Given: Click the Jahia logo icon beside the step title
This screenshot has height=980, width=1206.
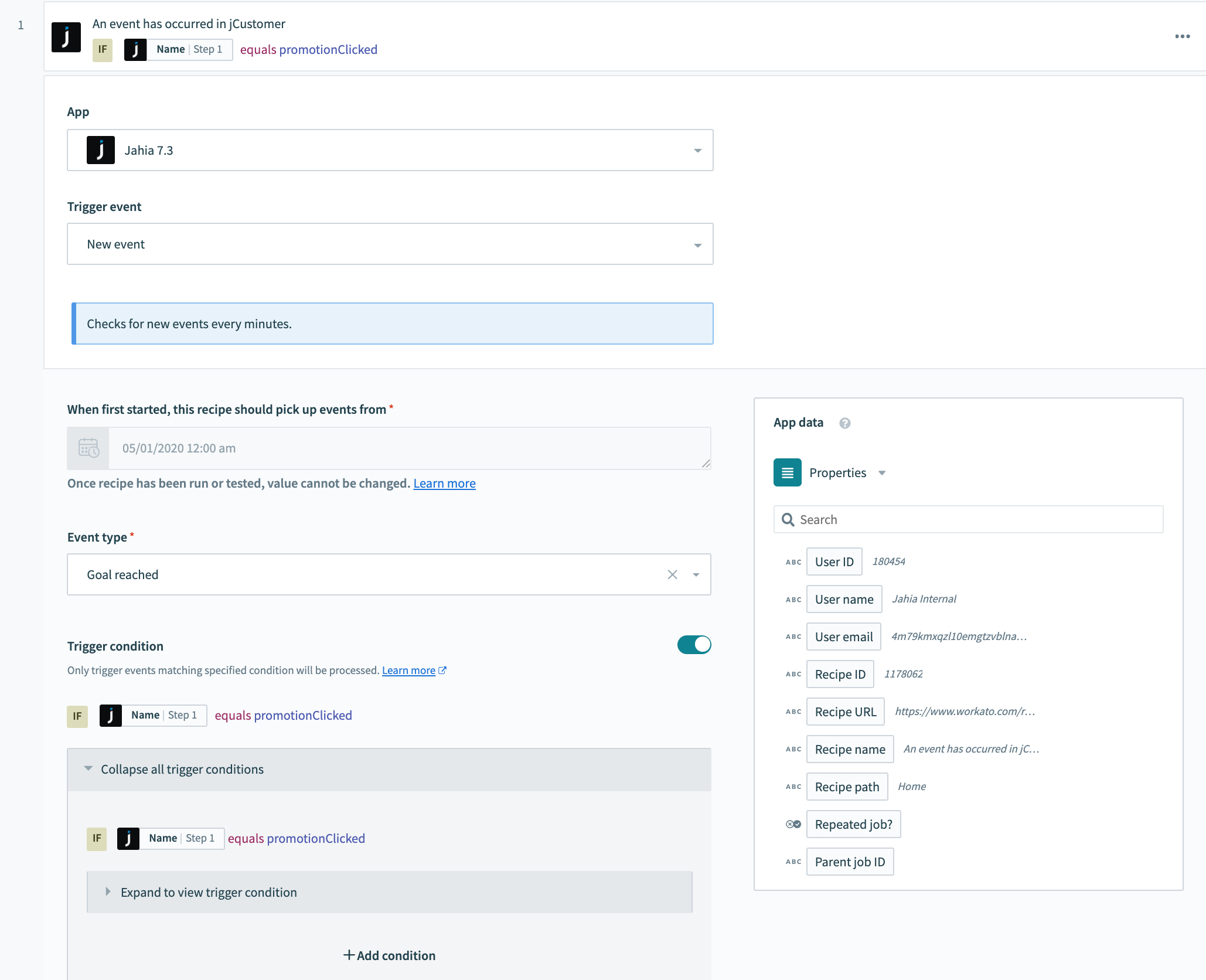Looking at the screenshot, I should point(66,38).
